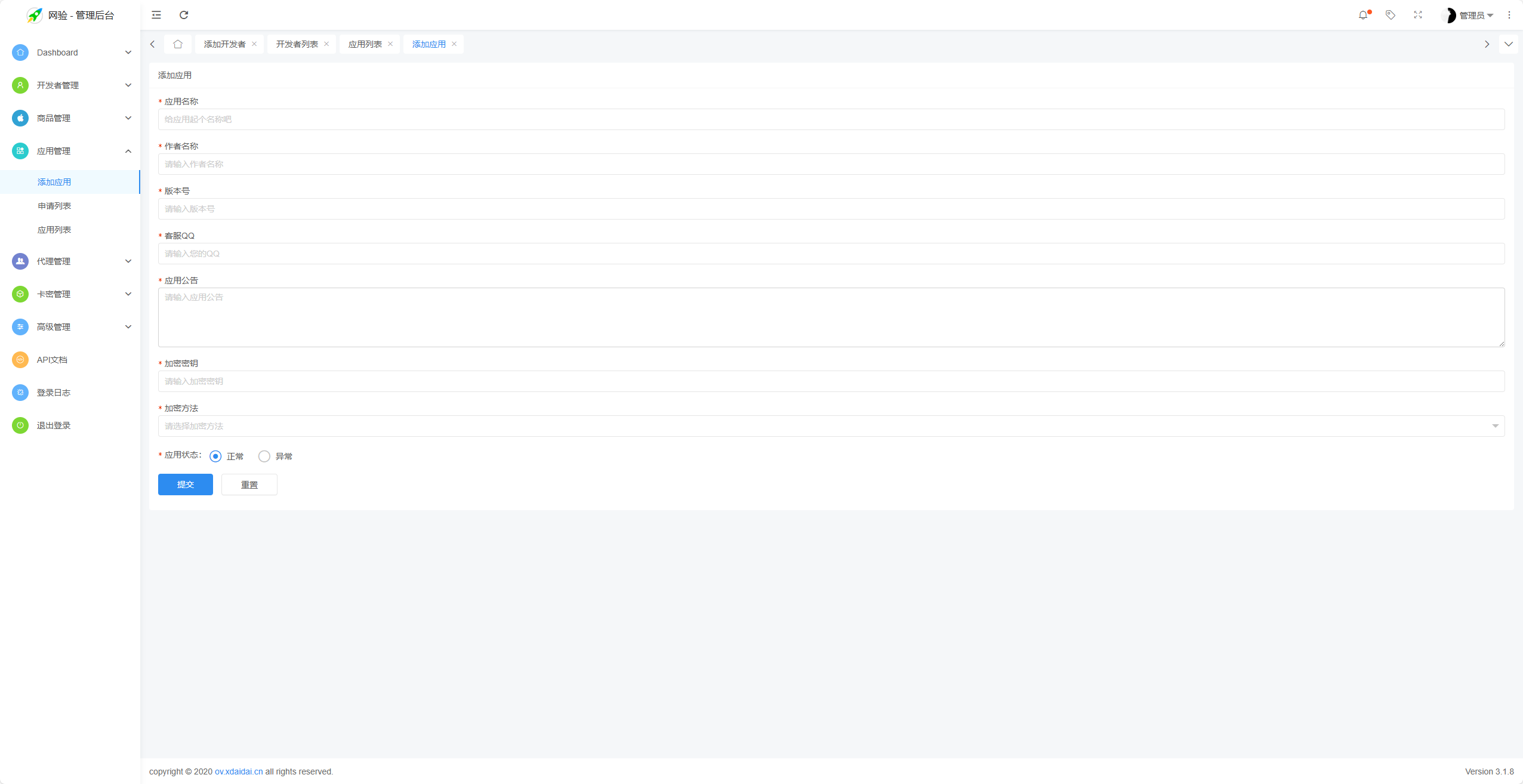
Task: Expand the 代理管理 menu chevron
Action: coord(128,261)
